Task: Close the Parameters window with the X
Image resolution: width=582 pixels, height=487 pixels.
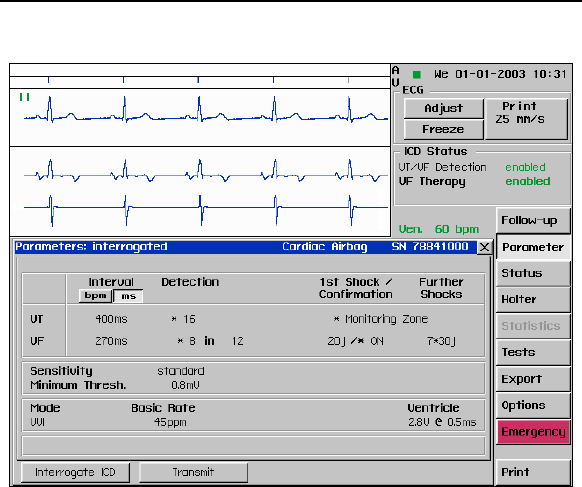Action: [x=484, y=247]
